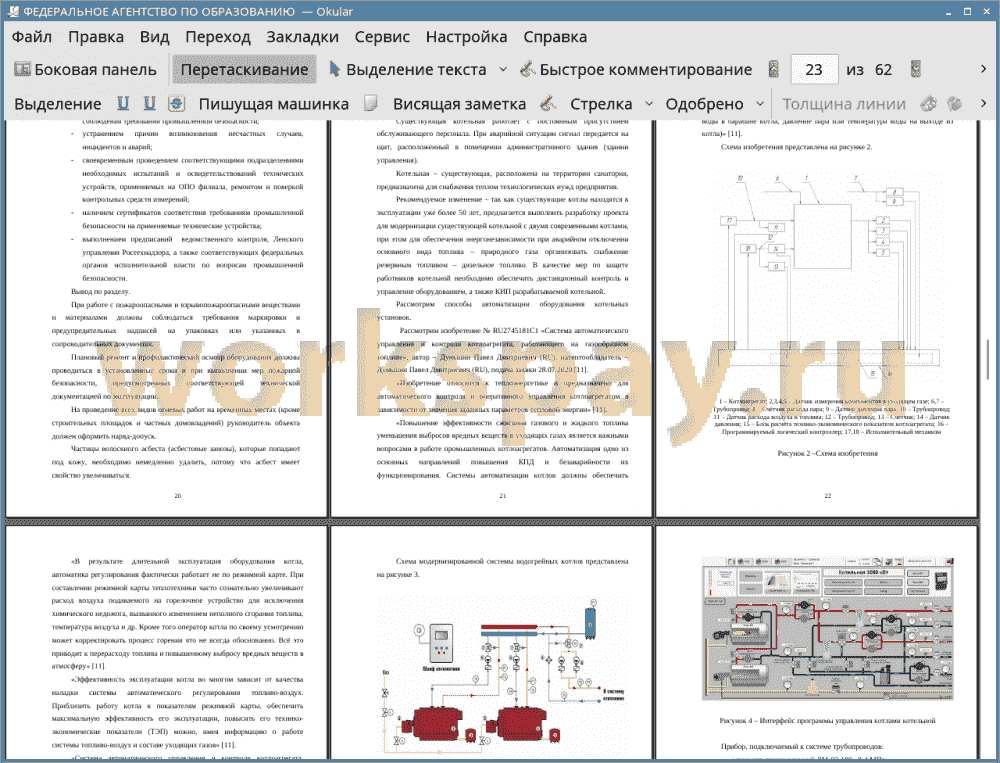Open the Вид menu
1000x763 pixels.
pyautogui.click(x=154, y=37)
